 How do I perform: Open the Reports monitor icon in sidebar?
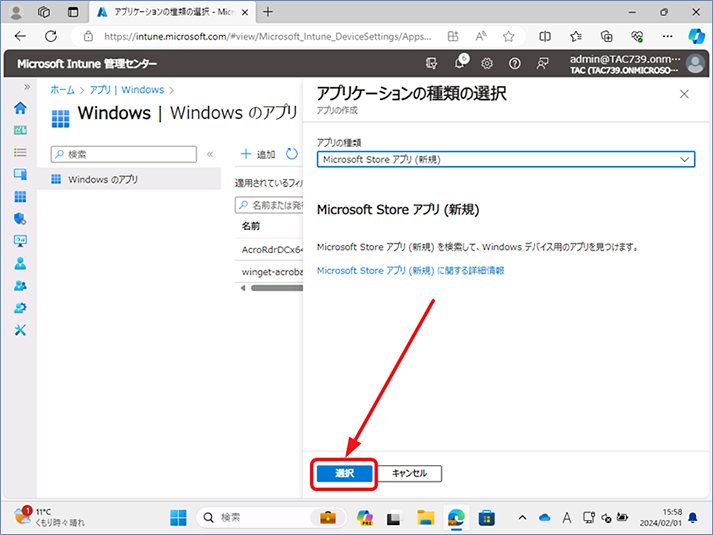(20, 241)
